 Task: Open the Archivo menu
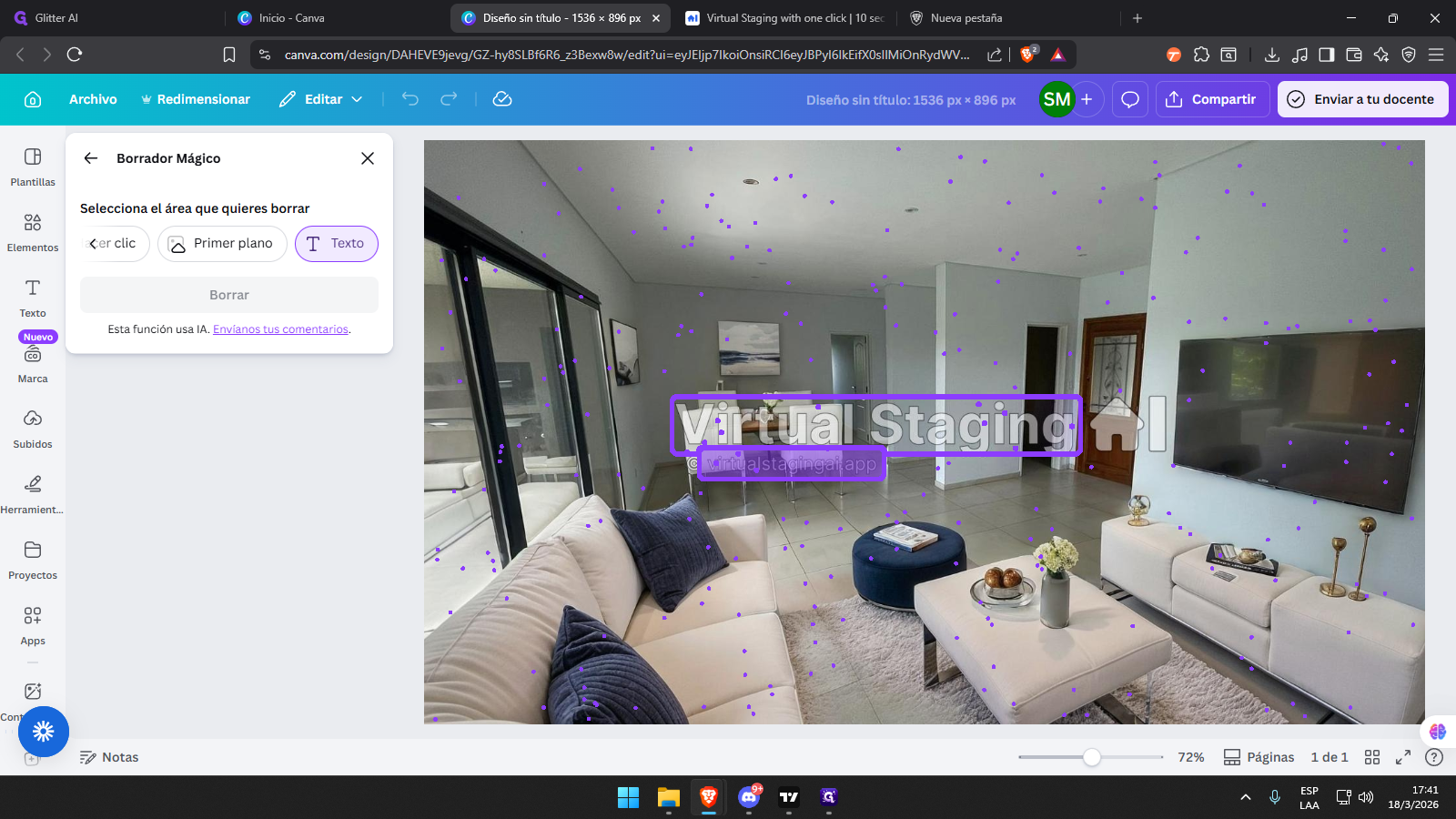click(x=93, y=99)
